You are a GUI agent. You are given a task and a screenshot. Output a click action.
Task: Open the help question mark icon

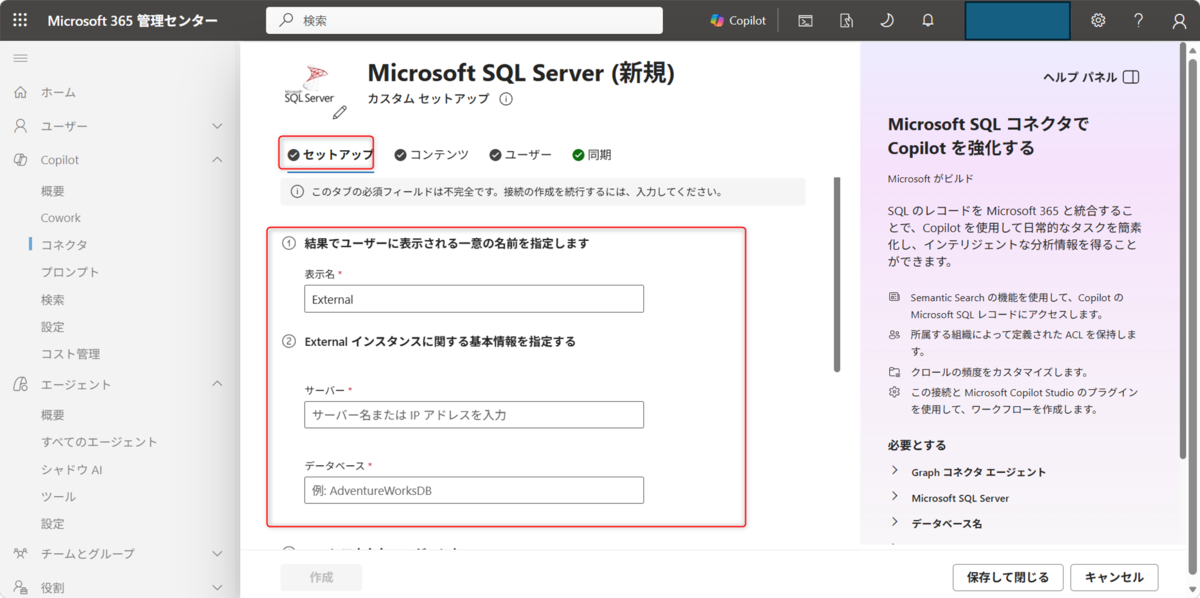point(1139,20)
